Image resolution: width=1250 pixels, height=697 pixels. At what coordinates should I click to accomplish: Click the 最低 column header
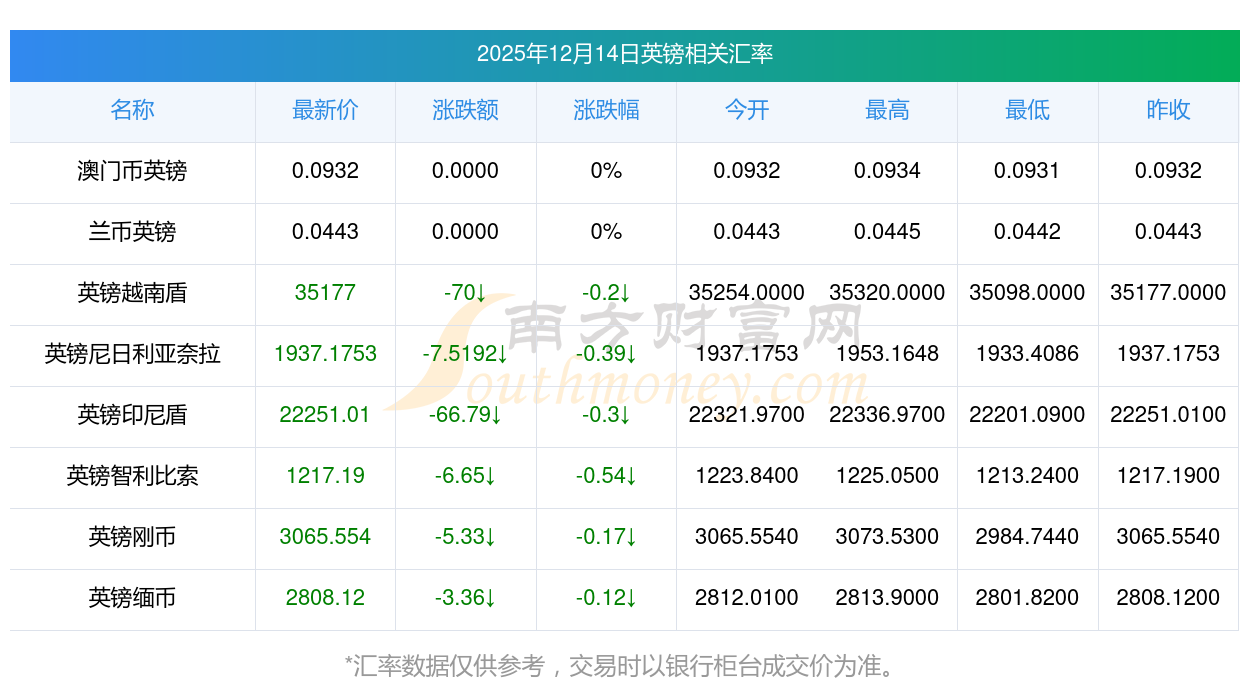[1027, 110]
